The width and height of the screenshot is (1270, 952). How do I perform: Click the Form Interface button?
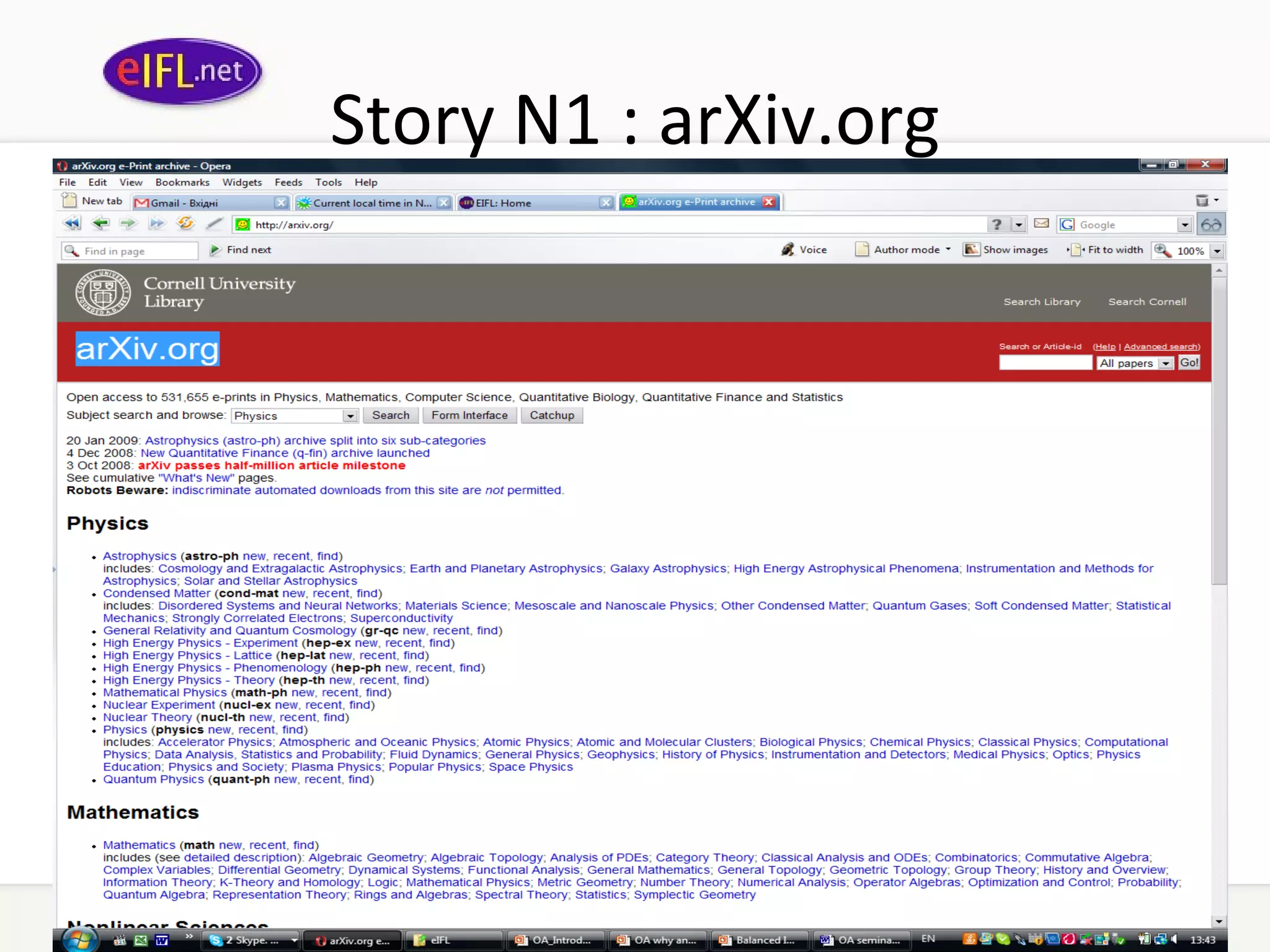tap(469, 415)
